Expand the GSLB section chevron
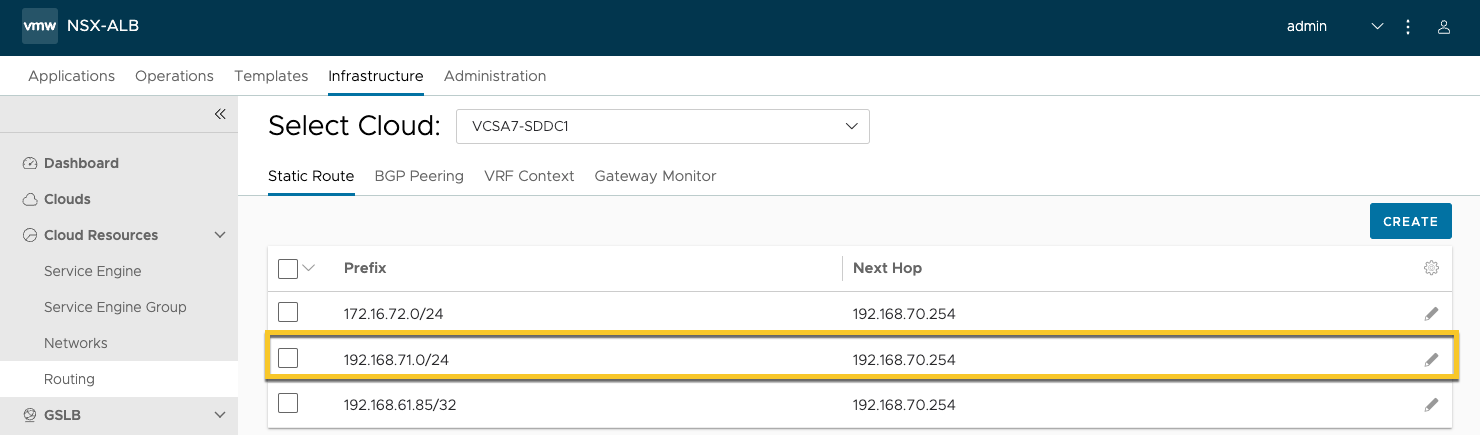The width and height of the screenshot is (1480, 435). pos(220,415)
